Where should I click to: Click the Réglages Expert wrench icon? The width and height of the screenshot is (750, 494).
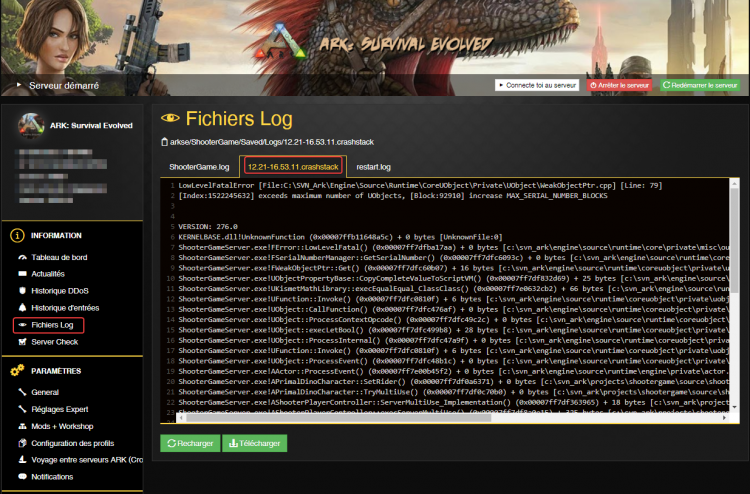coord(21,409)
